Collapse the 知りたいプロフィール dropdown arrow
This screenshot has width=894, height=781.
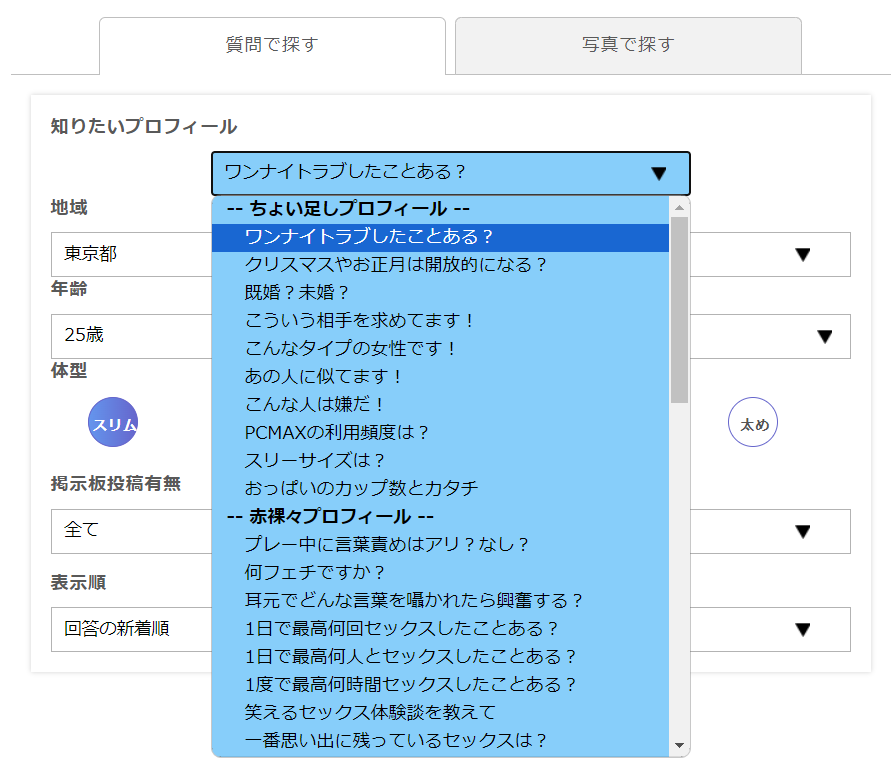tap(658, 173)
